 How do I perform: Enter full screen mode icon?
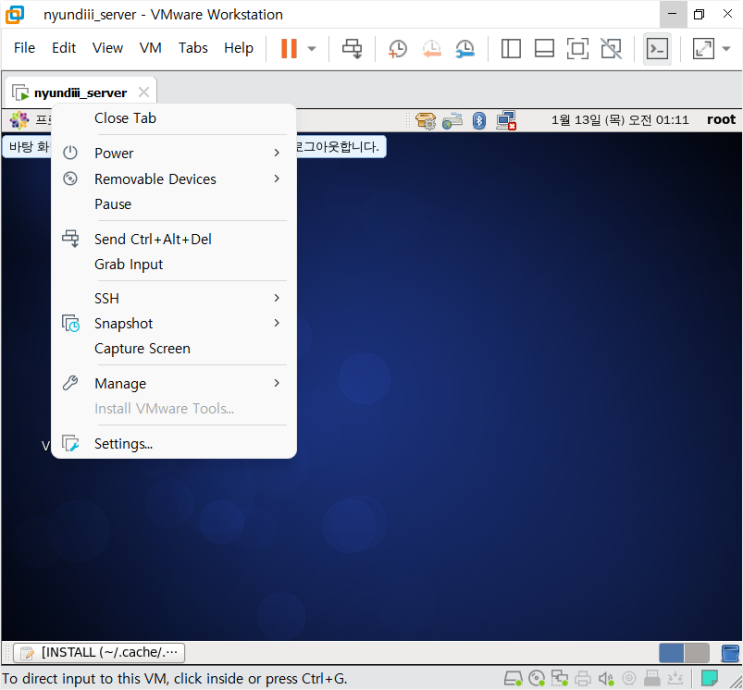pos(578,48)
